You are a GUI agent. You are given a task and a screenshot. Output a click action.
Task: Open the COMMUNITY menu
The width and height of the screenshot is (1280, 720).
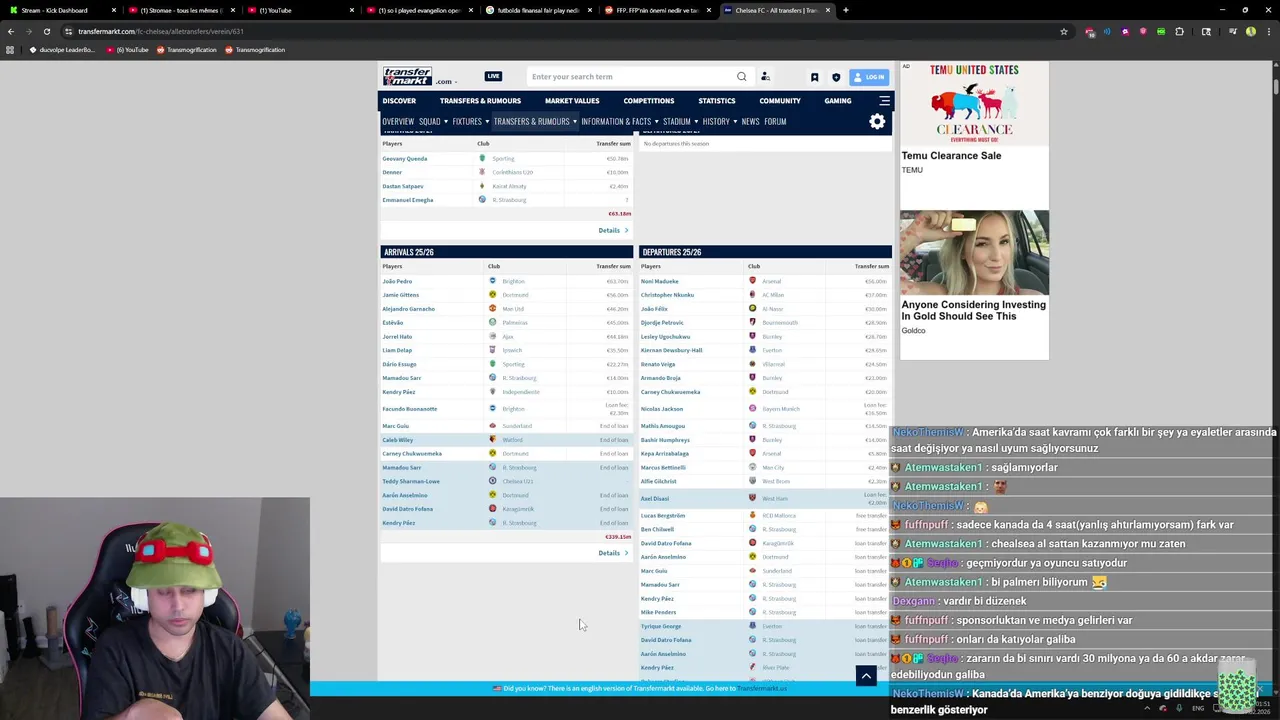coord(780,101)
